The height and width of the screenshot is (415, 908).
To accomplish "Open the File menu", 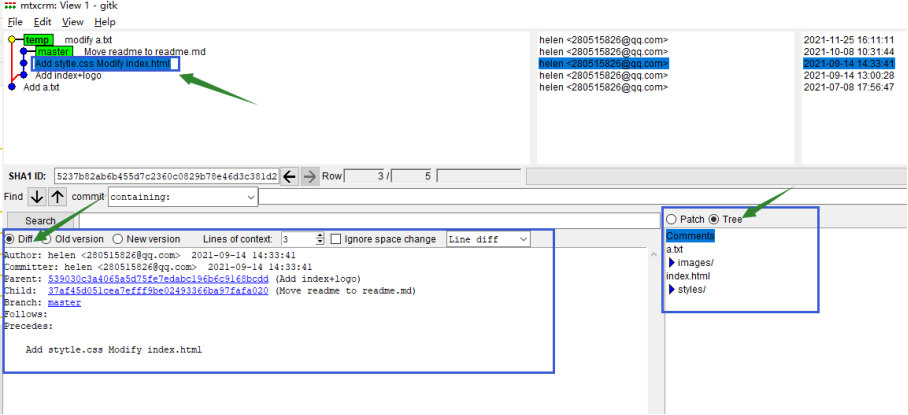I will point(15,22).
